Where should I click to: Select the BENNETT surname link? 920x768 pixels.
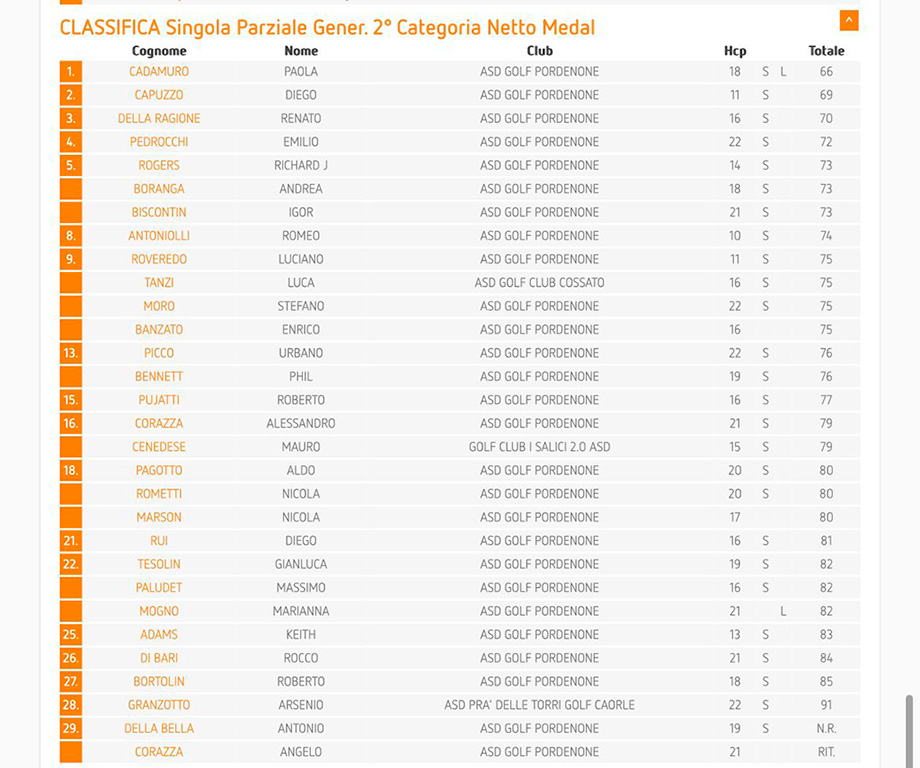(x=159, y=377)
